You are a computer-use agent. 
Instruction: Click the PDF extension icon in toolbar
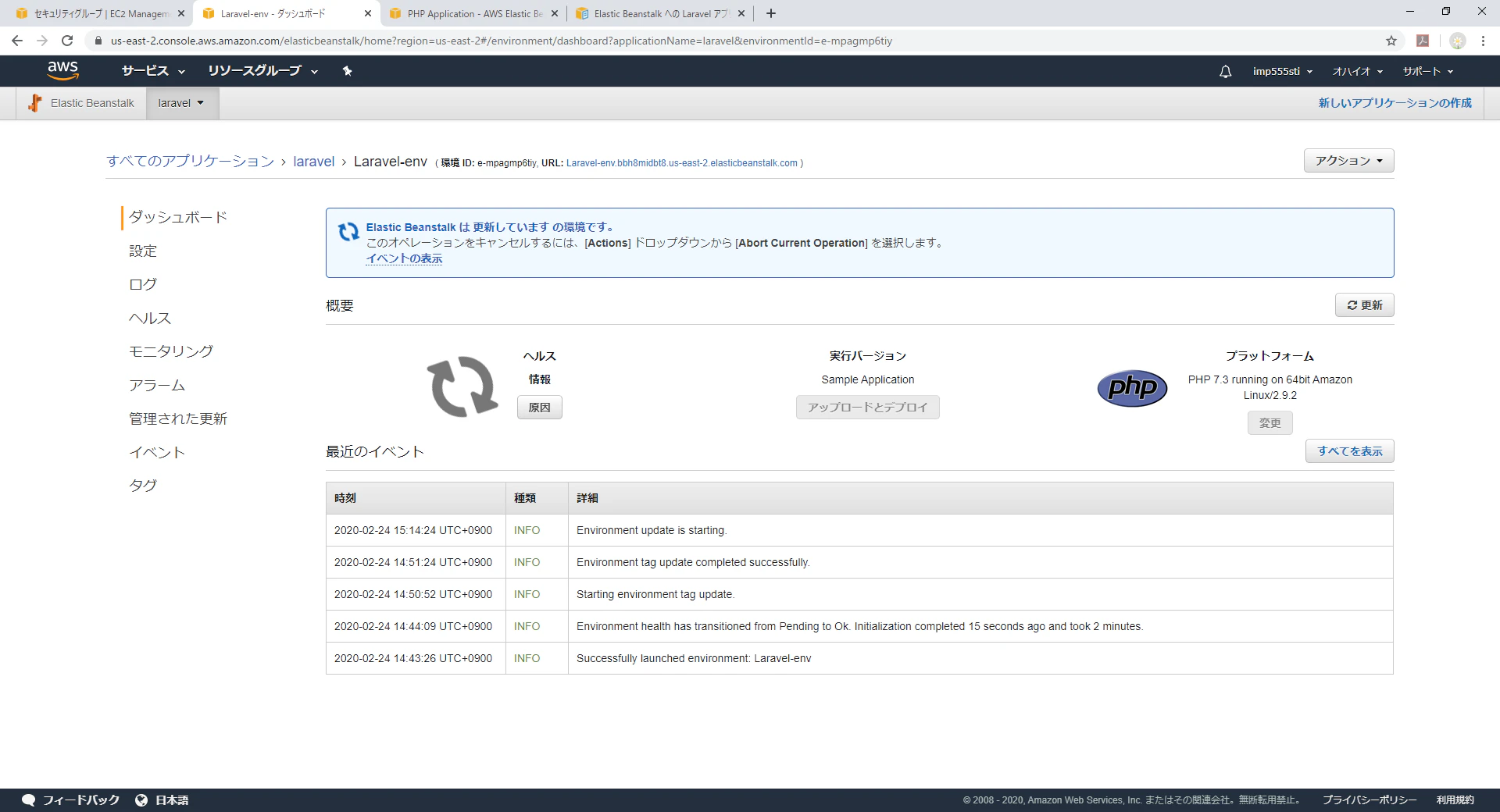pos(1423,41)
